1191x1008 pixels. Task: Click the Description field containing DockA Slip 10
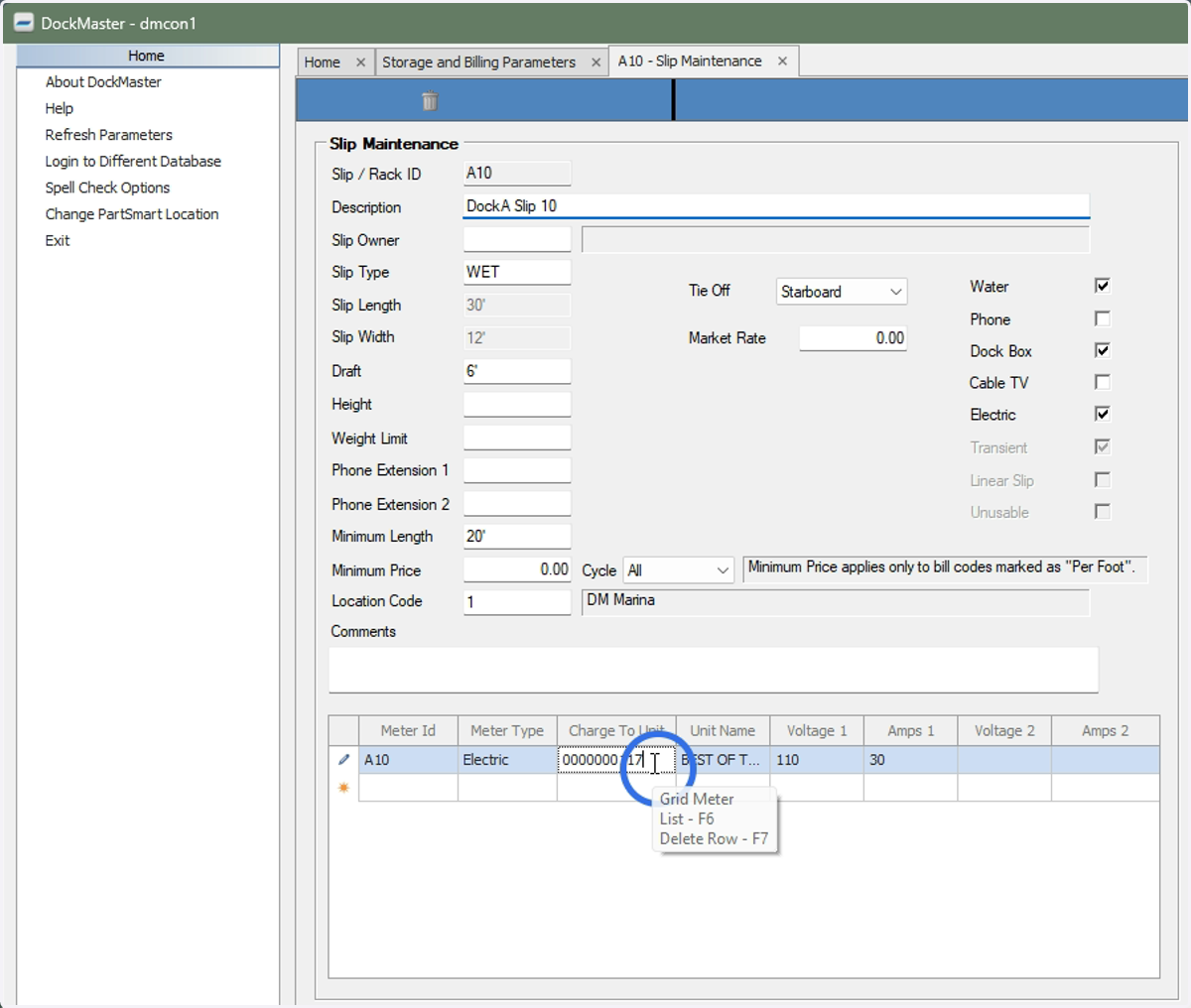click(776, 206)
